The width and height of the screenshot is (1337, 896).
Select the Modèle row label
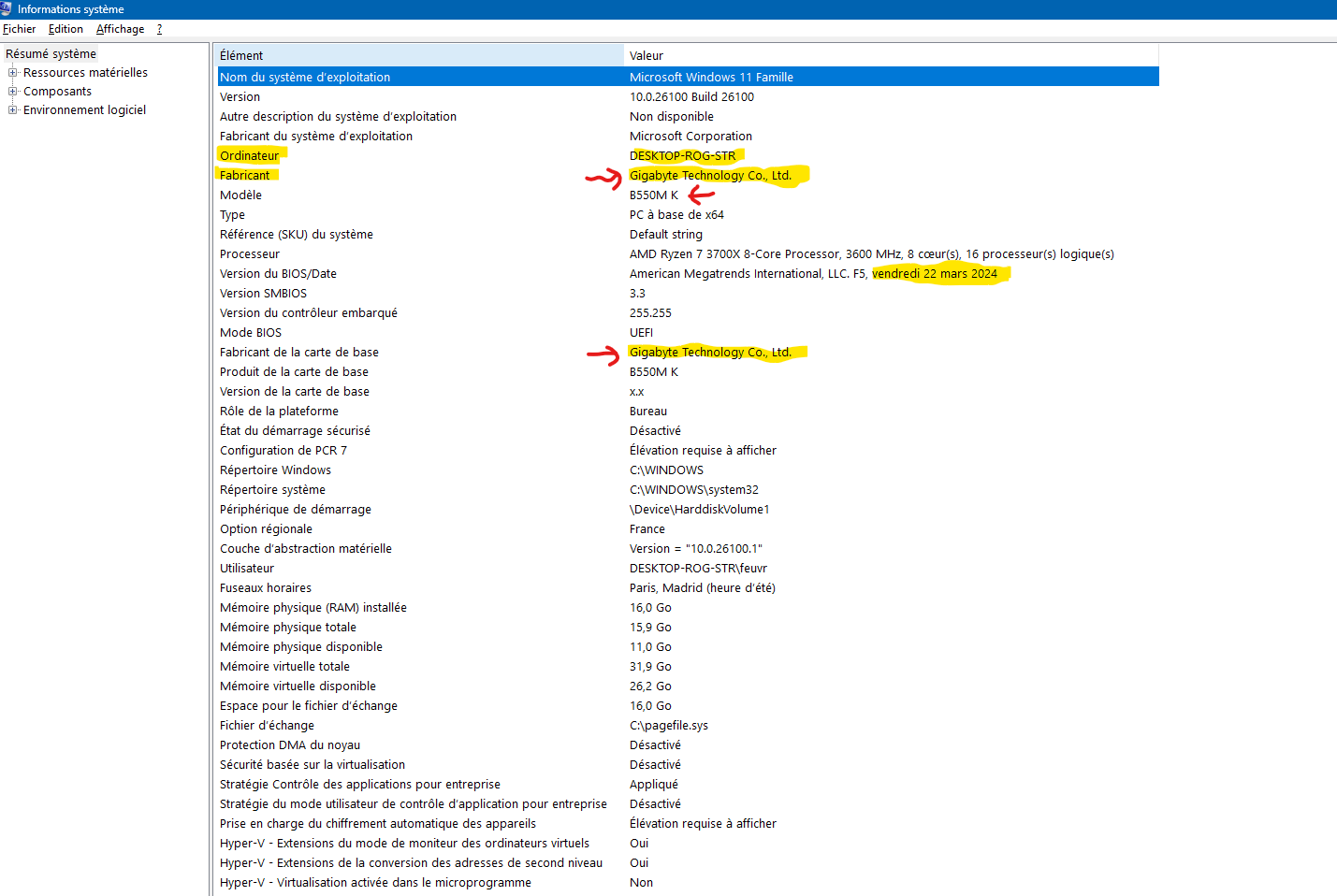point(240,195)
